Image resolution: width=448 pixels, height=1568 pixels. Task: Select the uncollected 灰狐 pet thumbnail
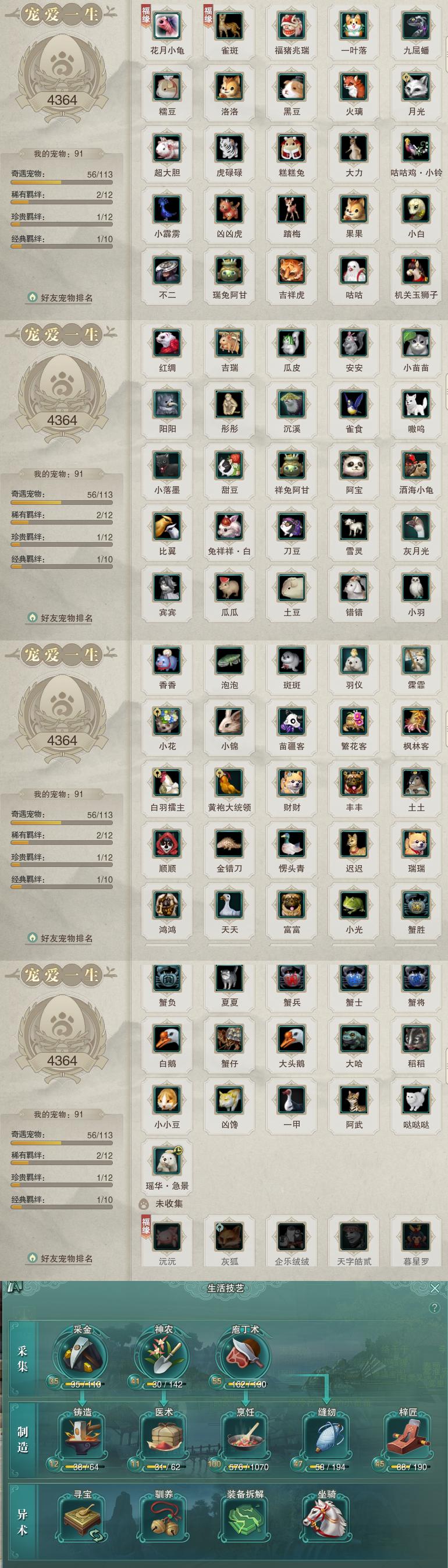coord(229,1237)
